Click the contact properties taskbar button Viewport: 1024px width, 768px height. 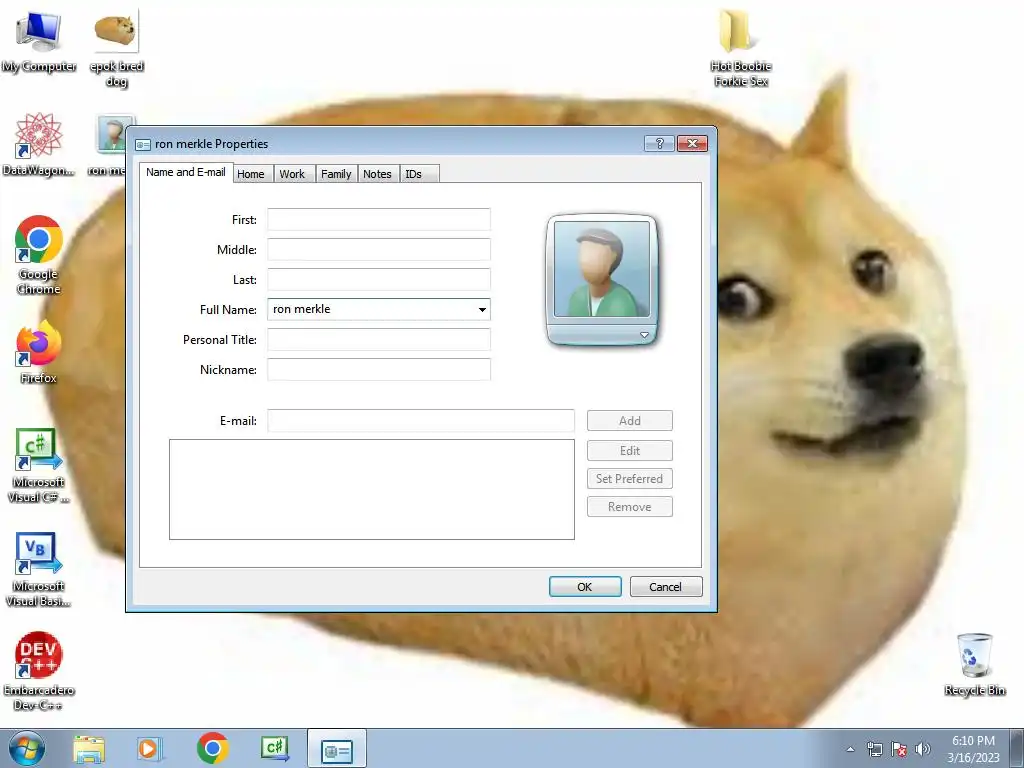[x=337, y=749]
